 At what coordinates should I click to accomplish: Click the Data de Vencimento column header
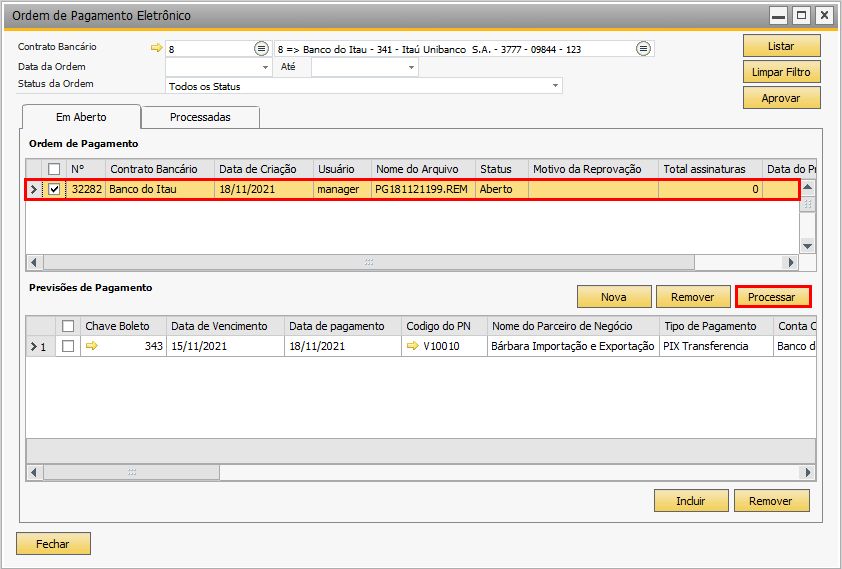[x=226, y=326]
